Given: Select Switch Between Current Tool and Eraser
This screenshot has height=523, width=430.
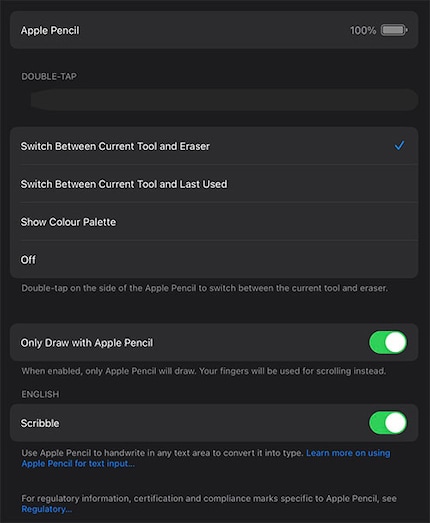Looking at the screenshot, I should (214, 146).
